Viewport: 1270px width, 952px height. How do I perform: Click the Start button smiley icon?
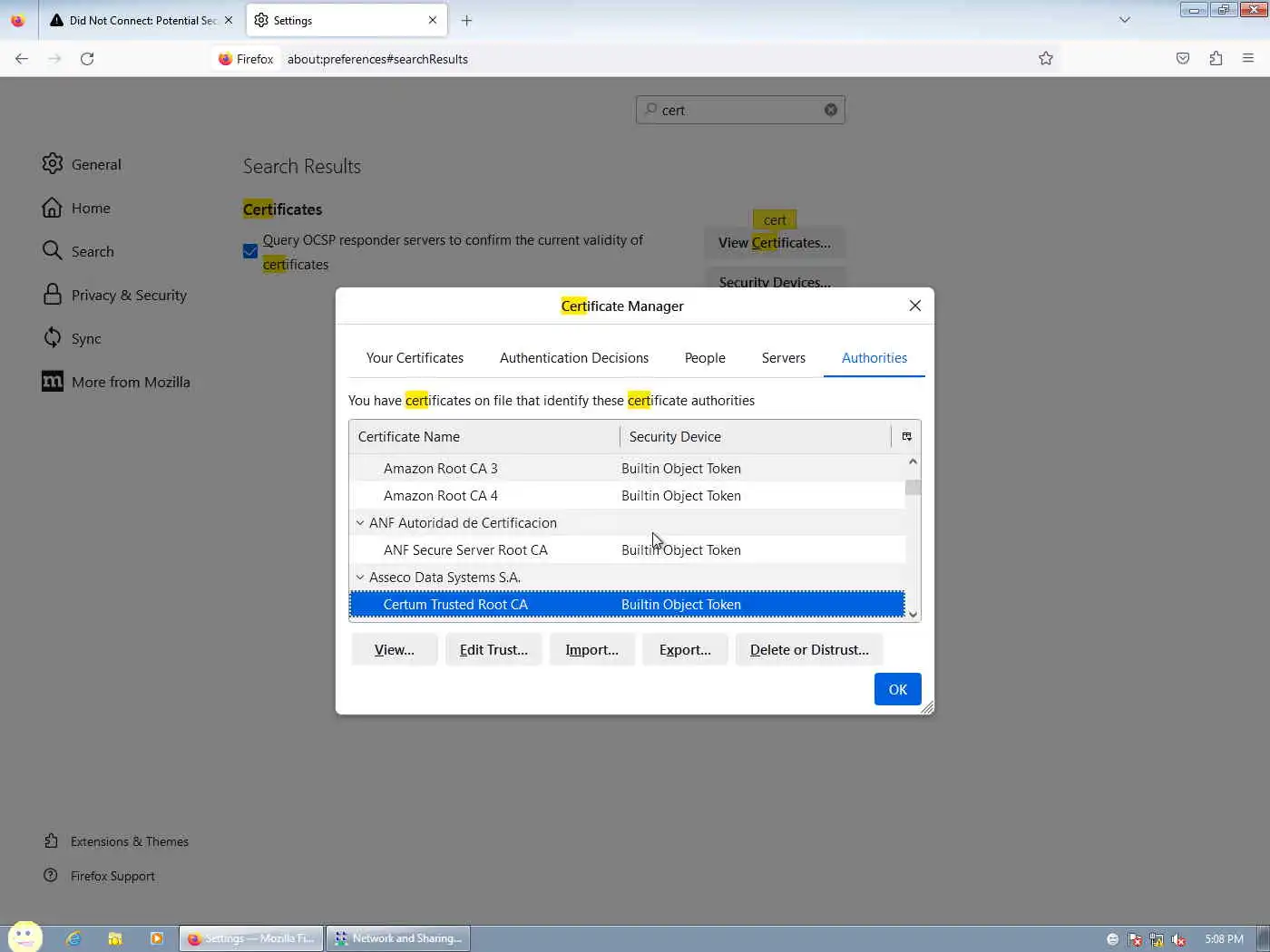25,937
